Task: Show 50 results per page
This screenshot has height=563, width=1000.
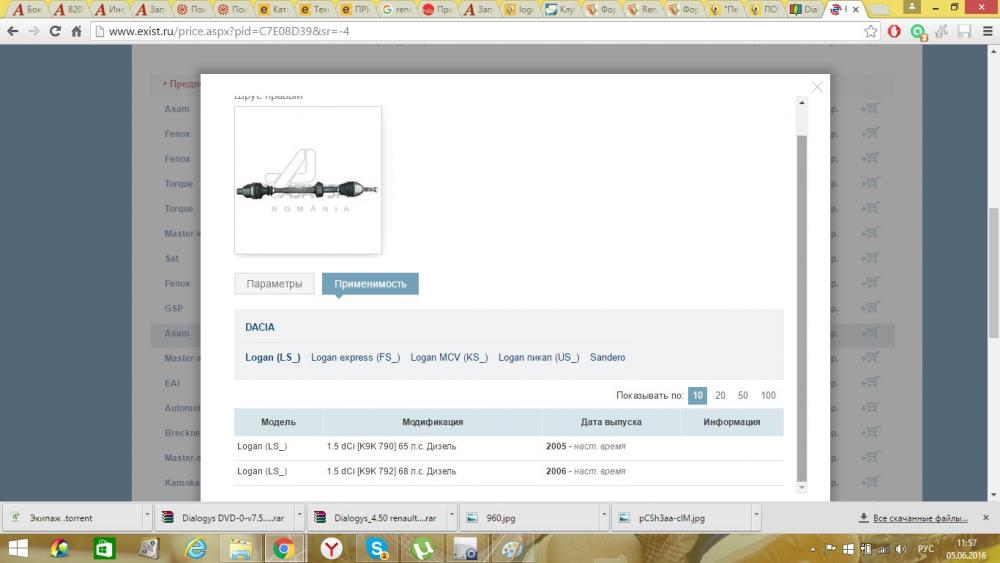Action: 743,395
